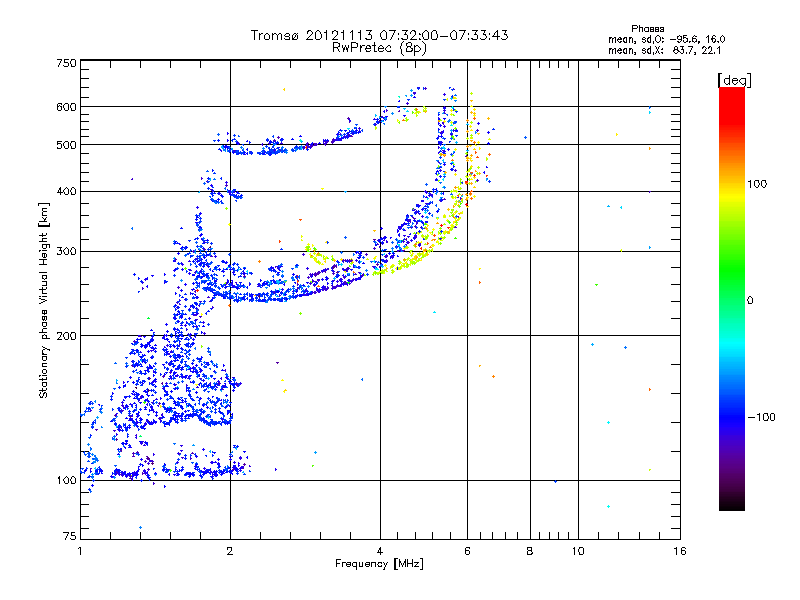Click the x-axis tick label '2'

click(x=230, y=551)
